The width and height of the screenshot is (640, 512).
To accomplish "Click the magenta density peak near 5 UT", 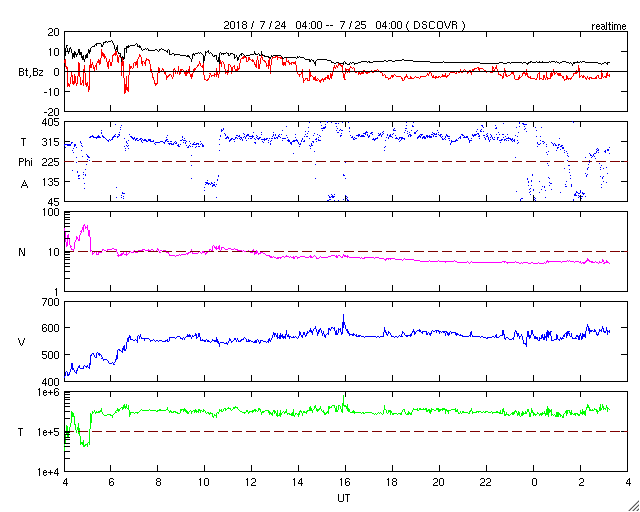I will point(85,225).
